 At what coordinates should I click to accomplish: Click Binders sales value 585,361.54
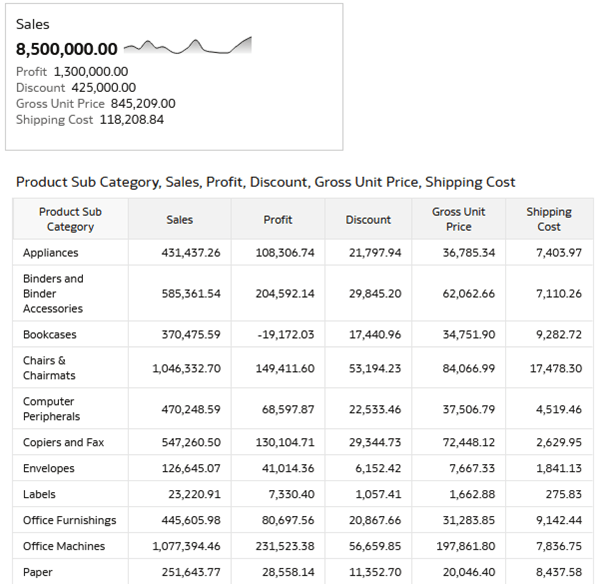point(191,294)
